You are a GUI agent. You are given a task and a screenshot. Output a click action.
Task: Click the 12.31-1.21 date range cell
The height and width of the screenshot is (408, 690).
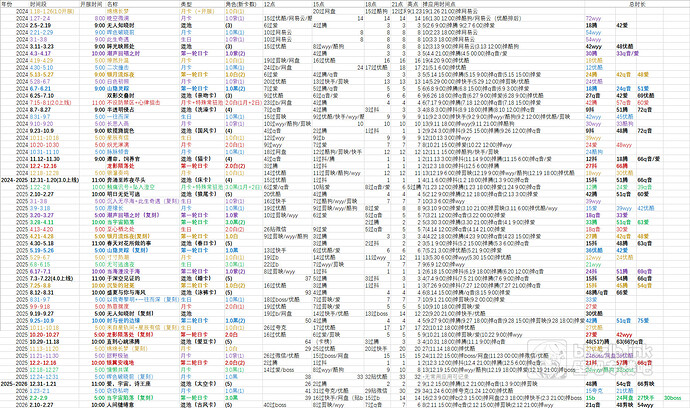point(43,382)
